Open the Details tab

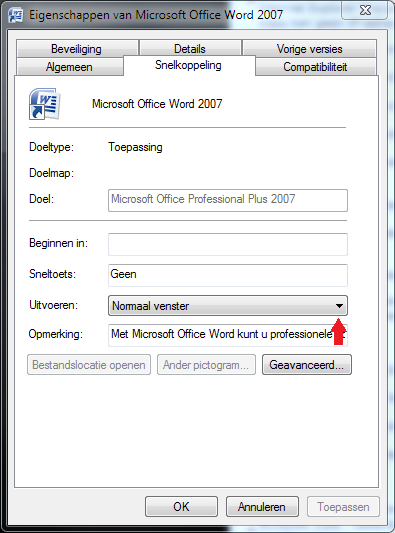click(190, 49)
